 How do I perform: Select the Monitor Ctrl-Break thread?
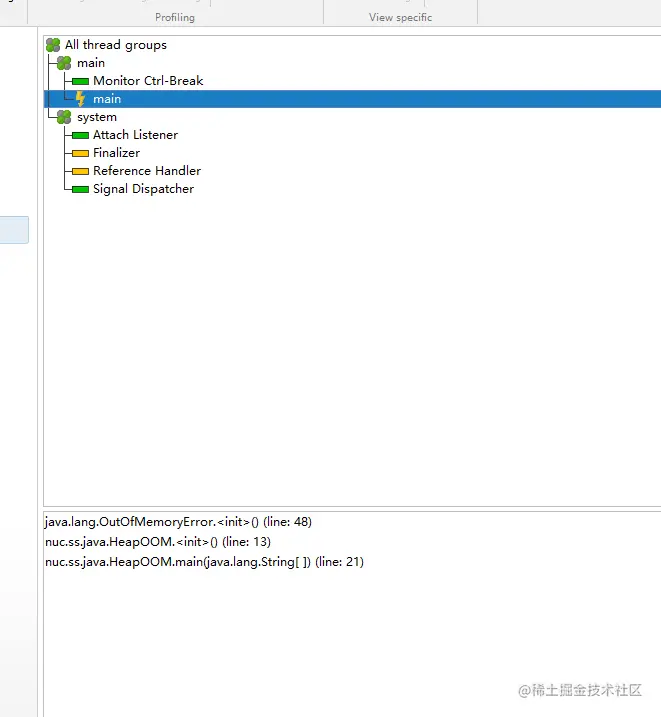[148, 81]
